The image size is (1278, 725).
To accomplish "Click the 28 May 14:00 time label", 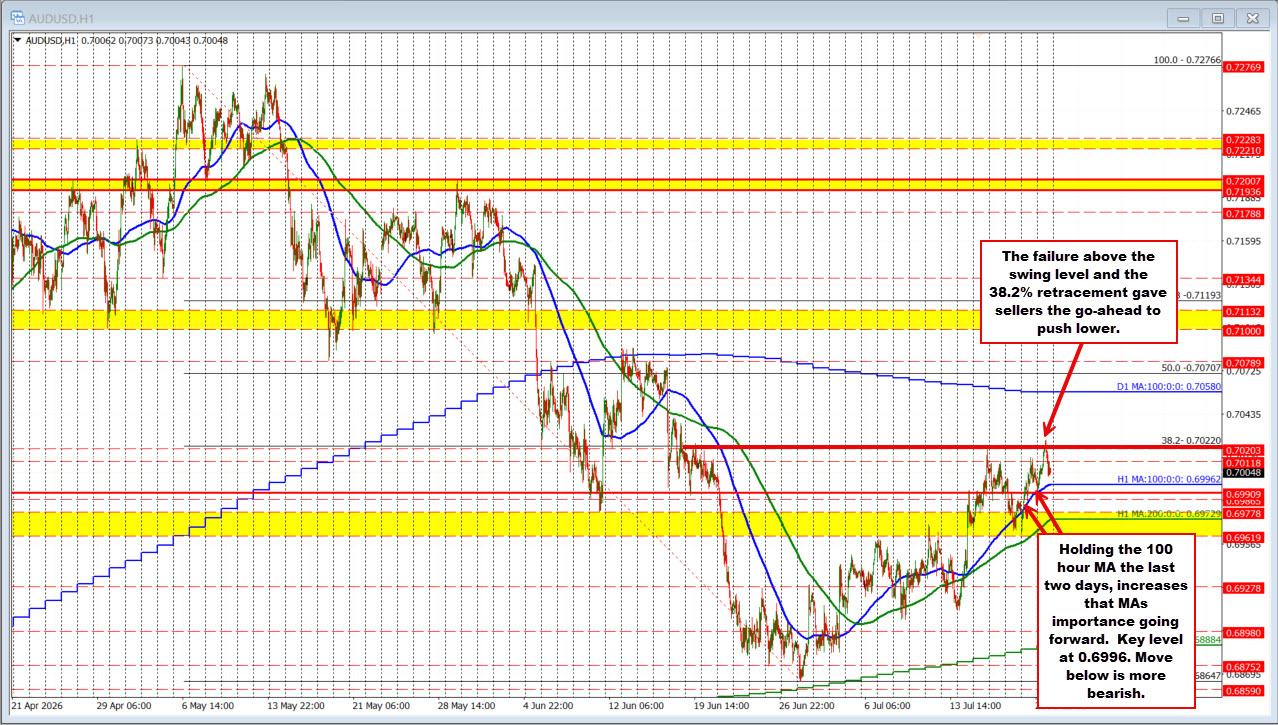I will coord(469,704).
